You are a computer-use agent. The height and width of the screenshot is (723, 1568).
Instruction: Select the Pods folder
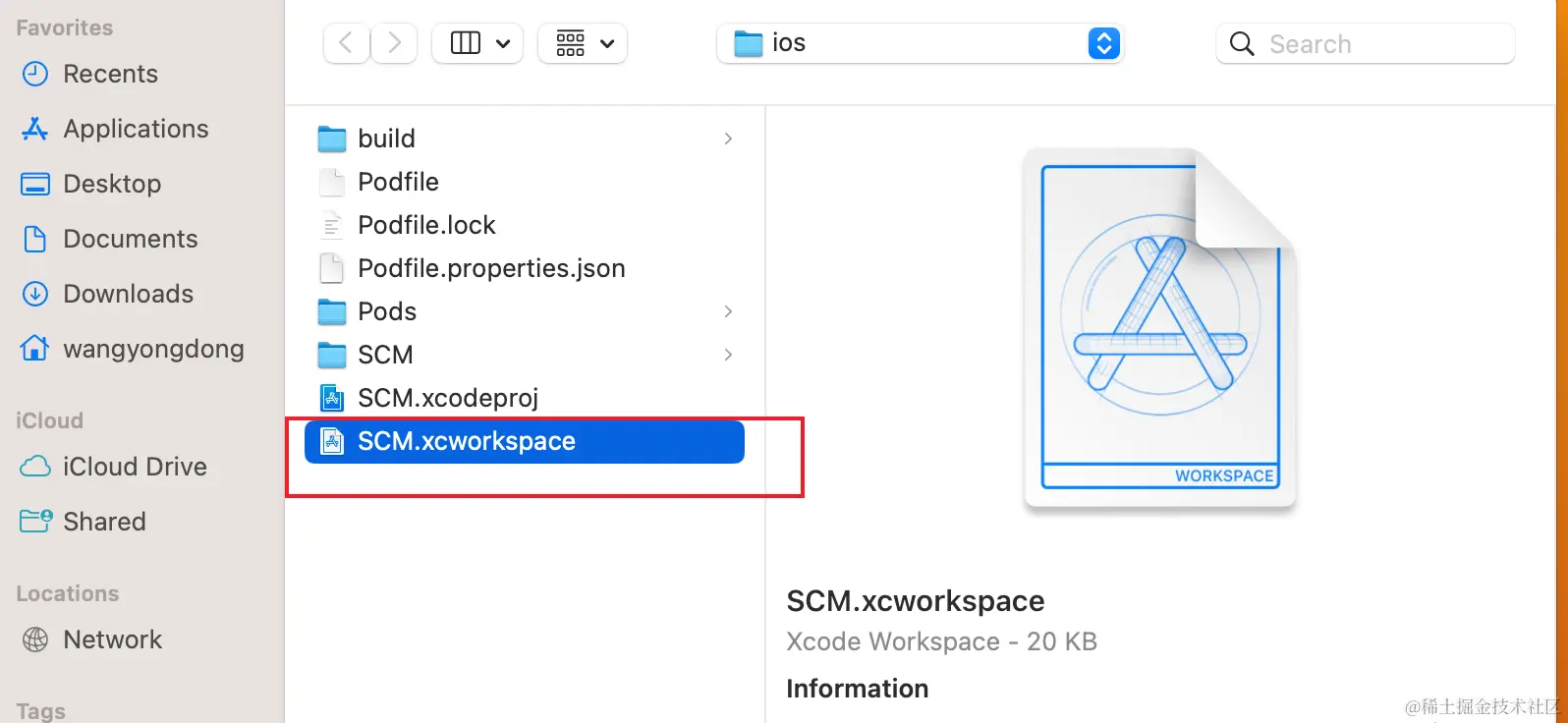(x=525, y=311)
